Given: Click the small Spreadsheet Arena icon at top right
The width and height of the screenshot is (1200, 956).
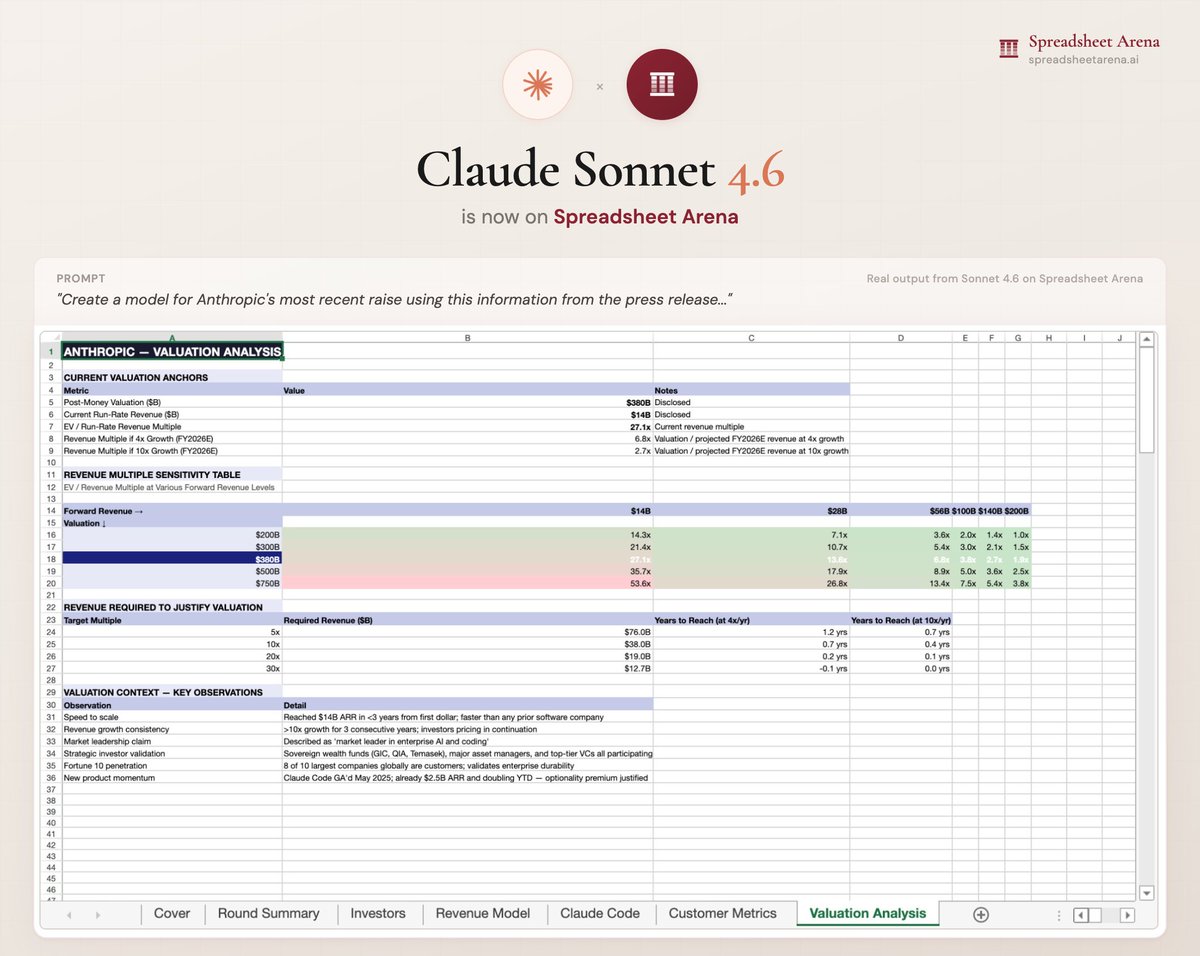Looking at the screenshot, I should point(1010,49).
